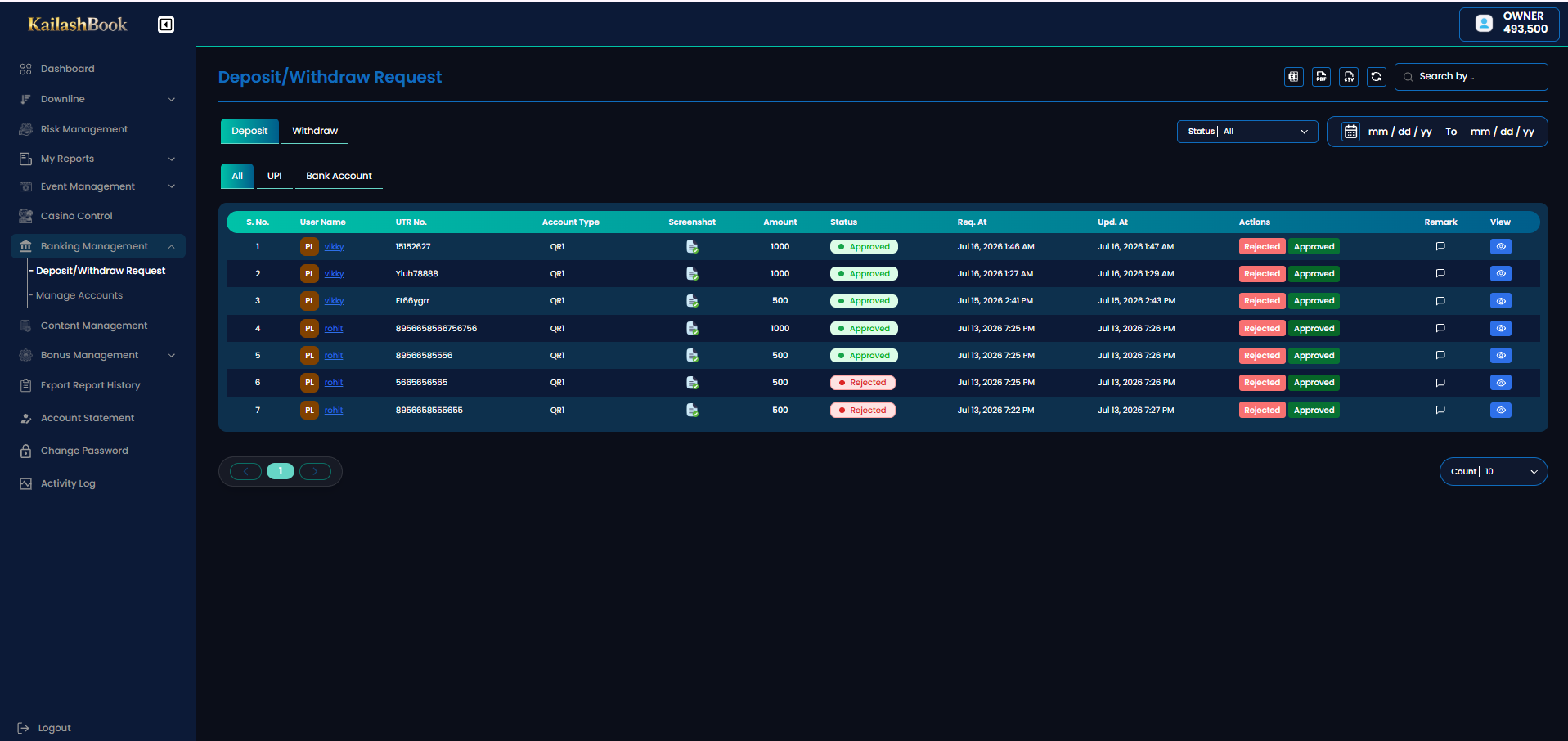Viewport: 1568px width, 741px height.
Task: Select the Deposit tab
Action: click(x=249, y=131)
